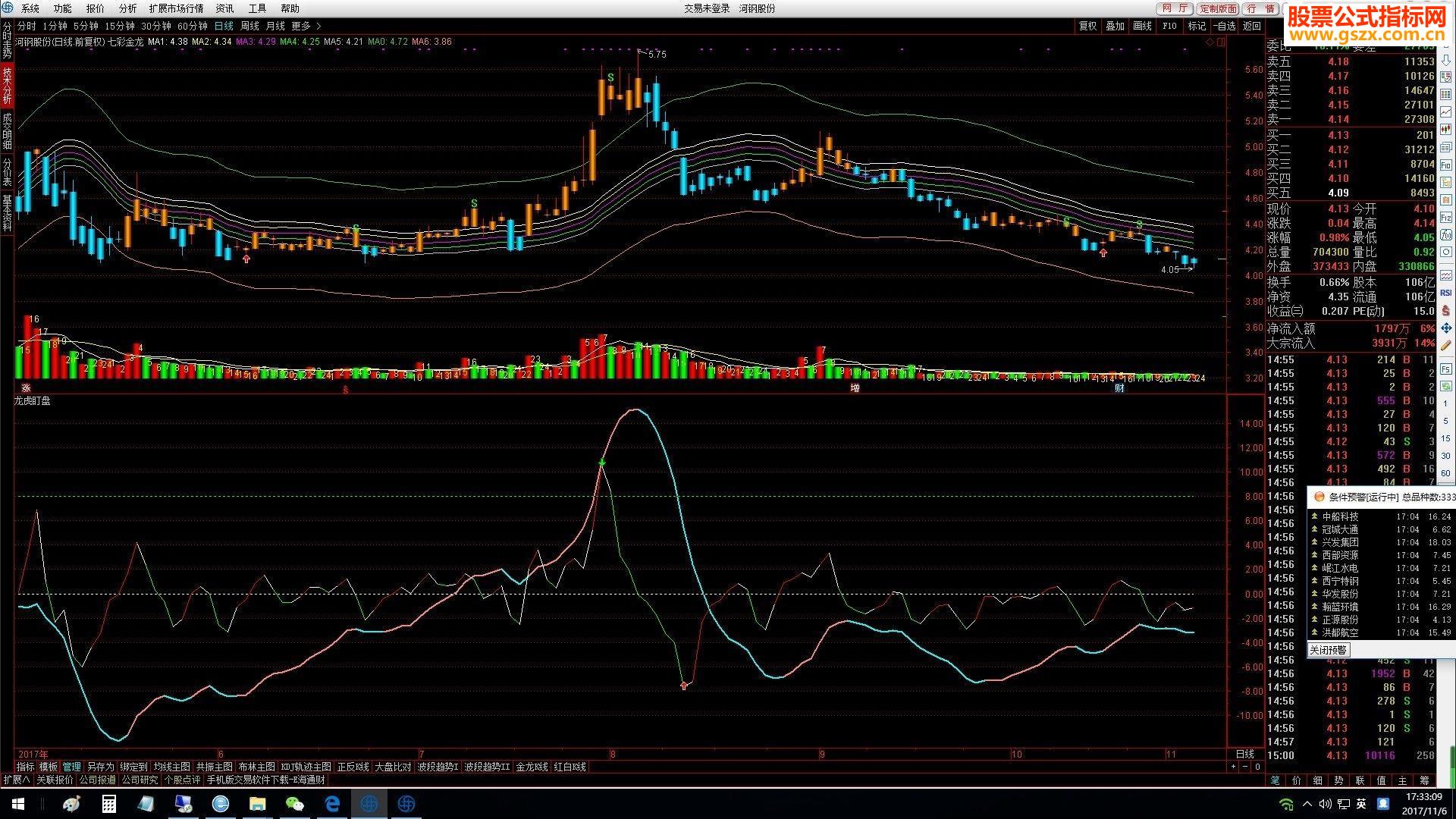This screenshot has width=1456, height=819.
Task: Click the red dollar sign icon in toolbar
Action: pyautogui.click(x=1445, y=310)
